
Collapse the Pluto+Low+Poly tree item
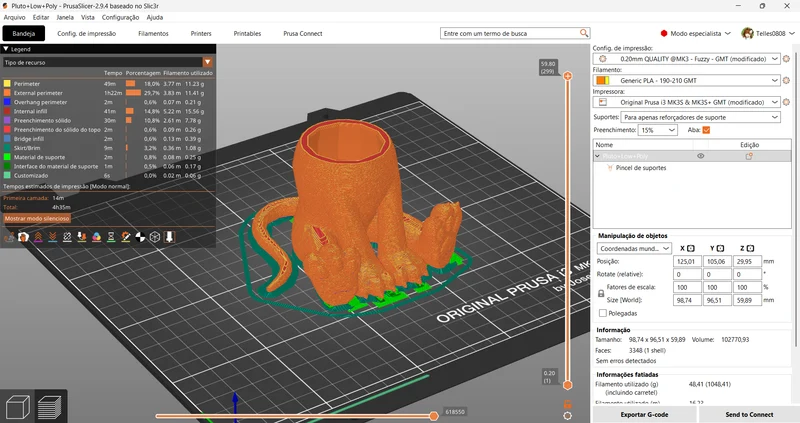(x=597, y=156)
